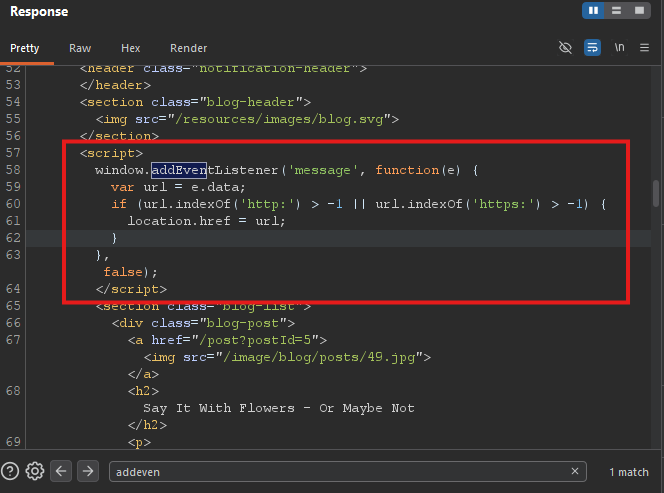Select top-bottom split layout icon
This screenshot has height=493, width=664.
click(616, 11)
